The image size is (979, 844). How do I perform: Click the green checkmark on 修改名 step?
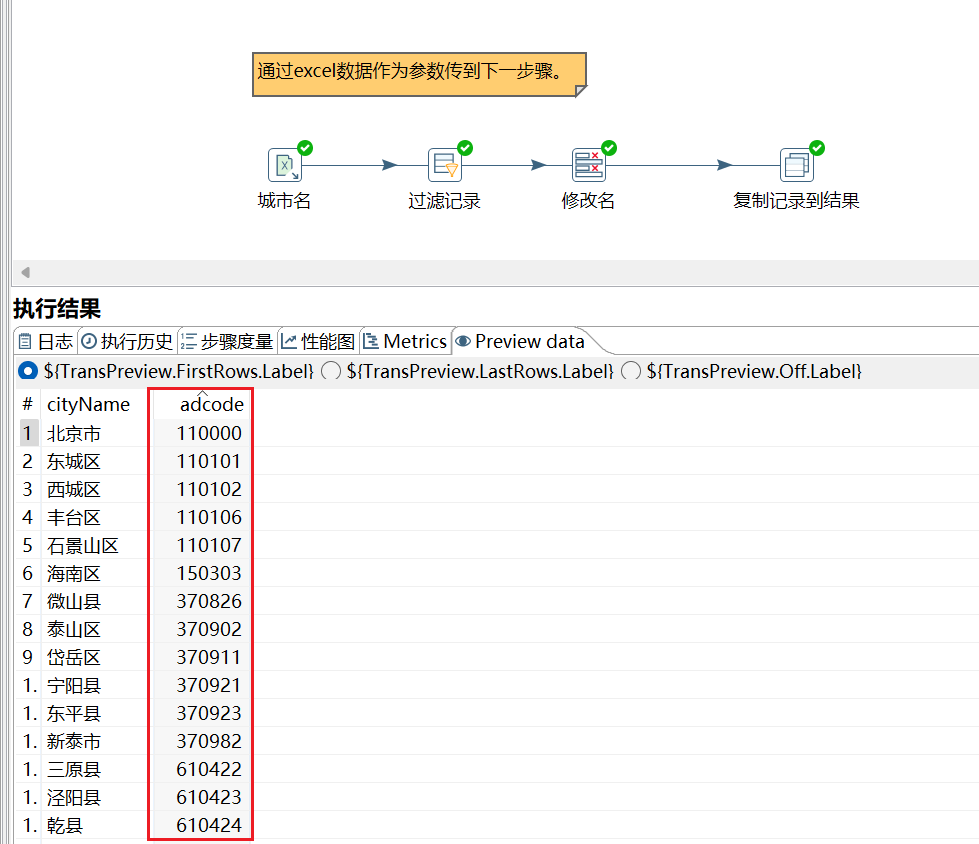point(609,148)
